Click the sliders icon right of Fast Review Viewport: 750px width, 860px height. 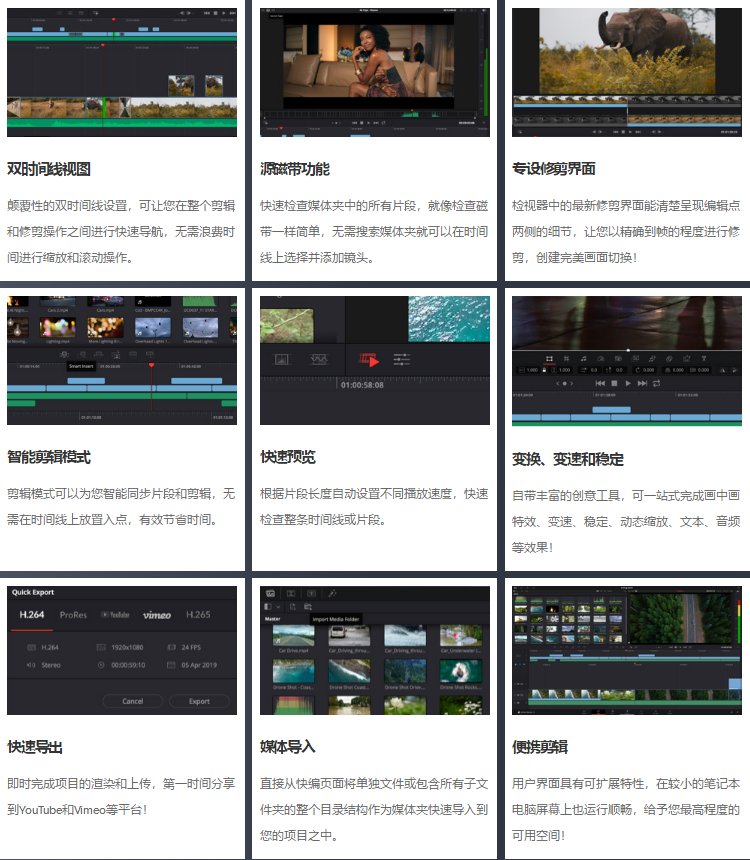402,358
